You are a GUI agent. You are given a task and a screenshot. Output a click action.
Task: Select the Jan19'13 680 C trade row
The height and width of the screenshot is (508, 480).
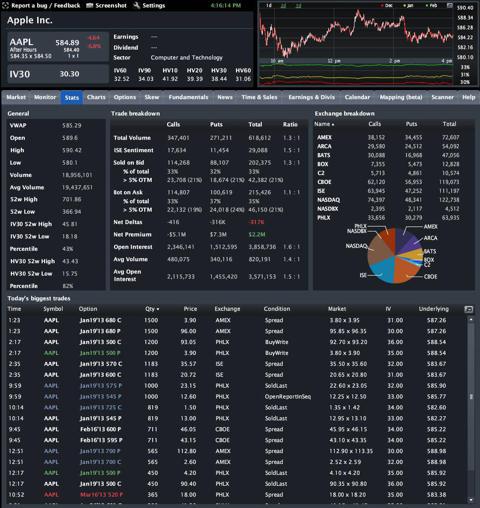click(x=236, y=320)
